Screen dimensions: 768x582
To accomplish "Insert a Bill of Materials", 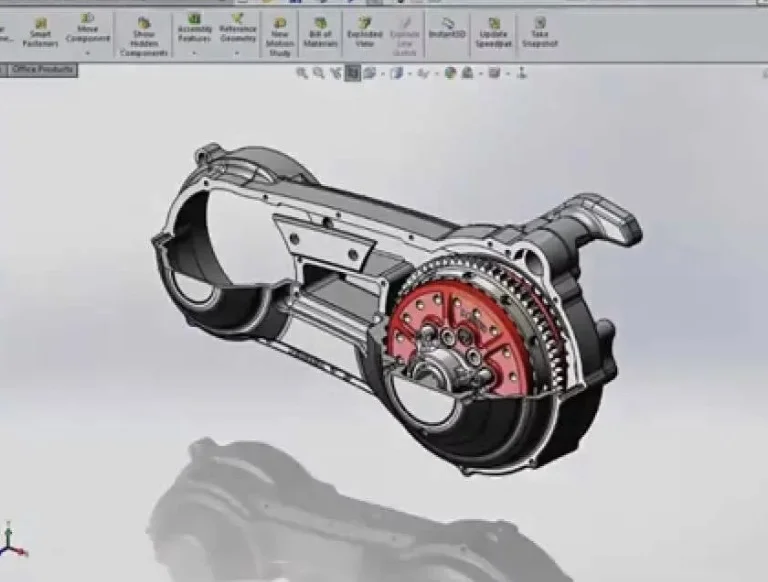I will (x=320, y=32).
